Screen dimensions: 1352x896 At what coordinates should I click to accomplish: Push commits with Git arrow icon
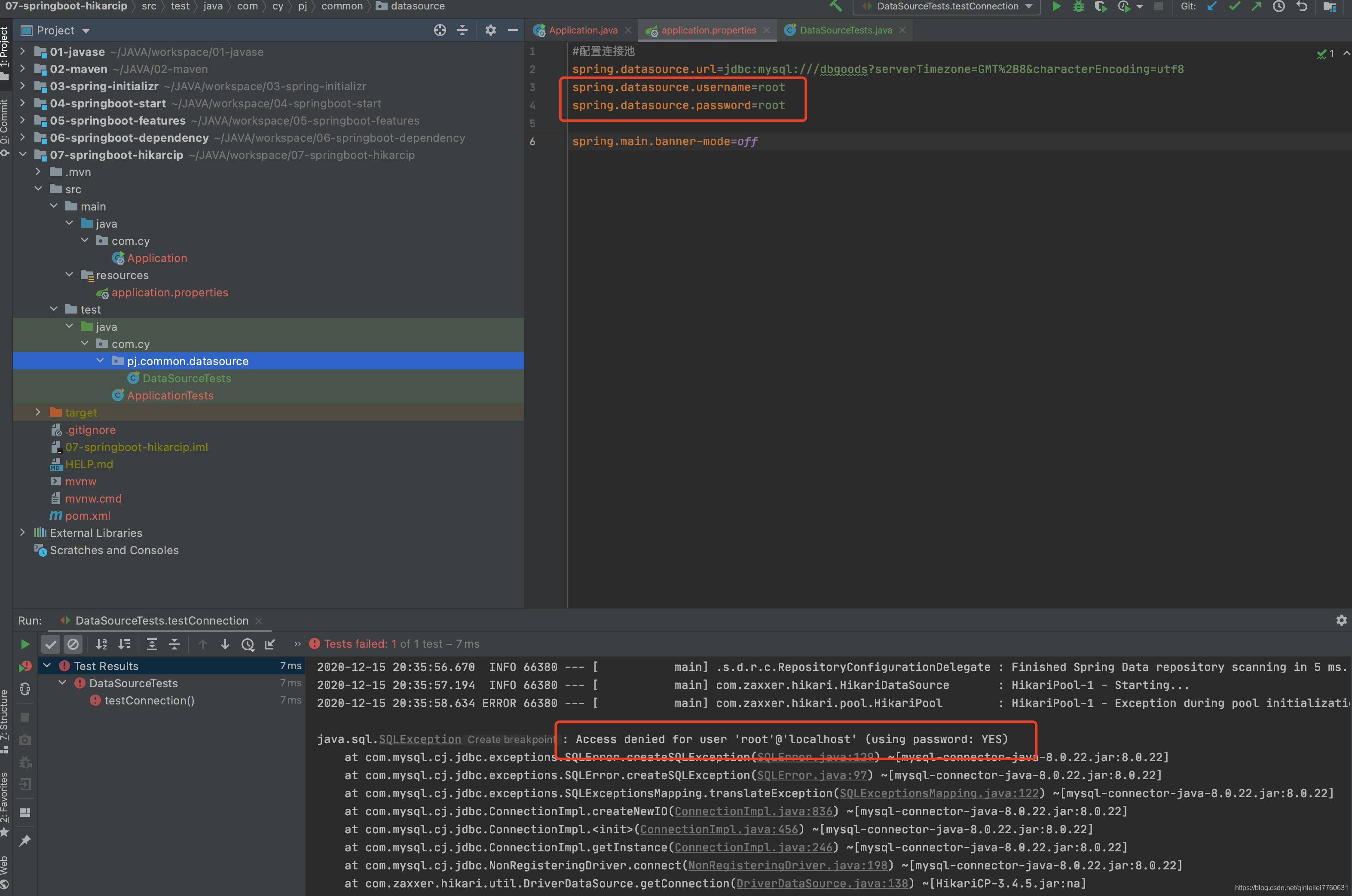click(1257, 6)
